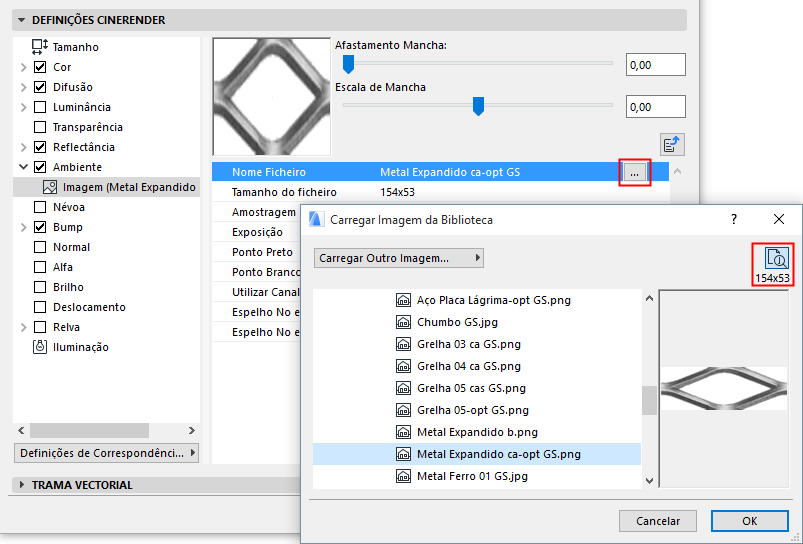Image resolution: width=803 pixels, height=544 pixels.
Task: Expand the Trama Vectorial section
Action: [x=22, y=485]
